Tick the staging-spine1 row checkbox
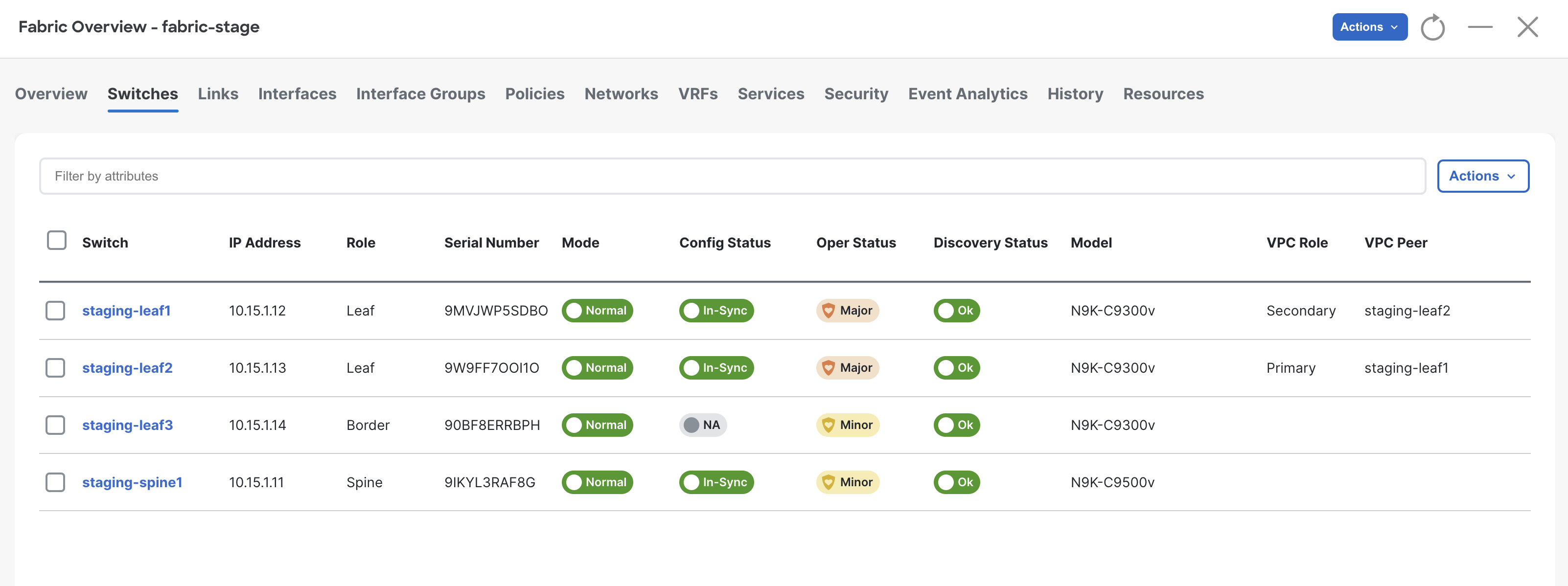The width and height of the screenshot is (1568, 586). click(55, 483)
